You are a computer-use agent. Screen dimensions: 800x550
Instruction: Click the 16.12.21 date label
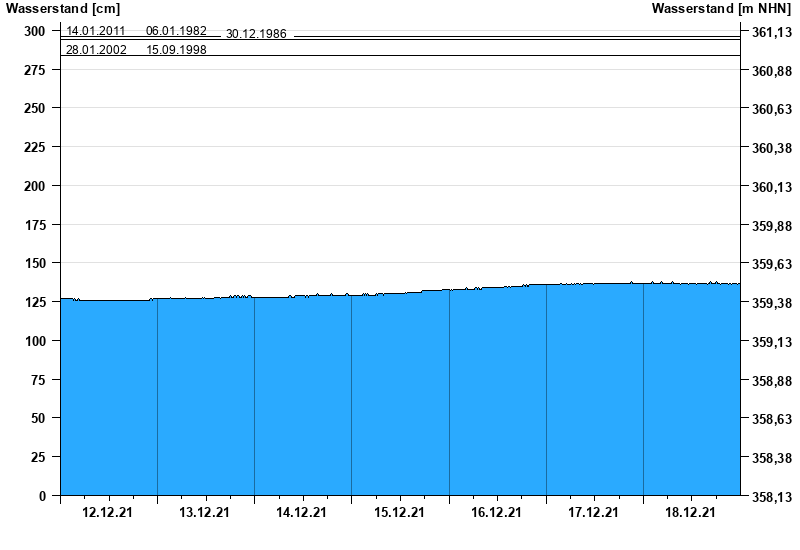click(x=496, y=513)
